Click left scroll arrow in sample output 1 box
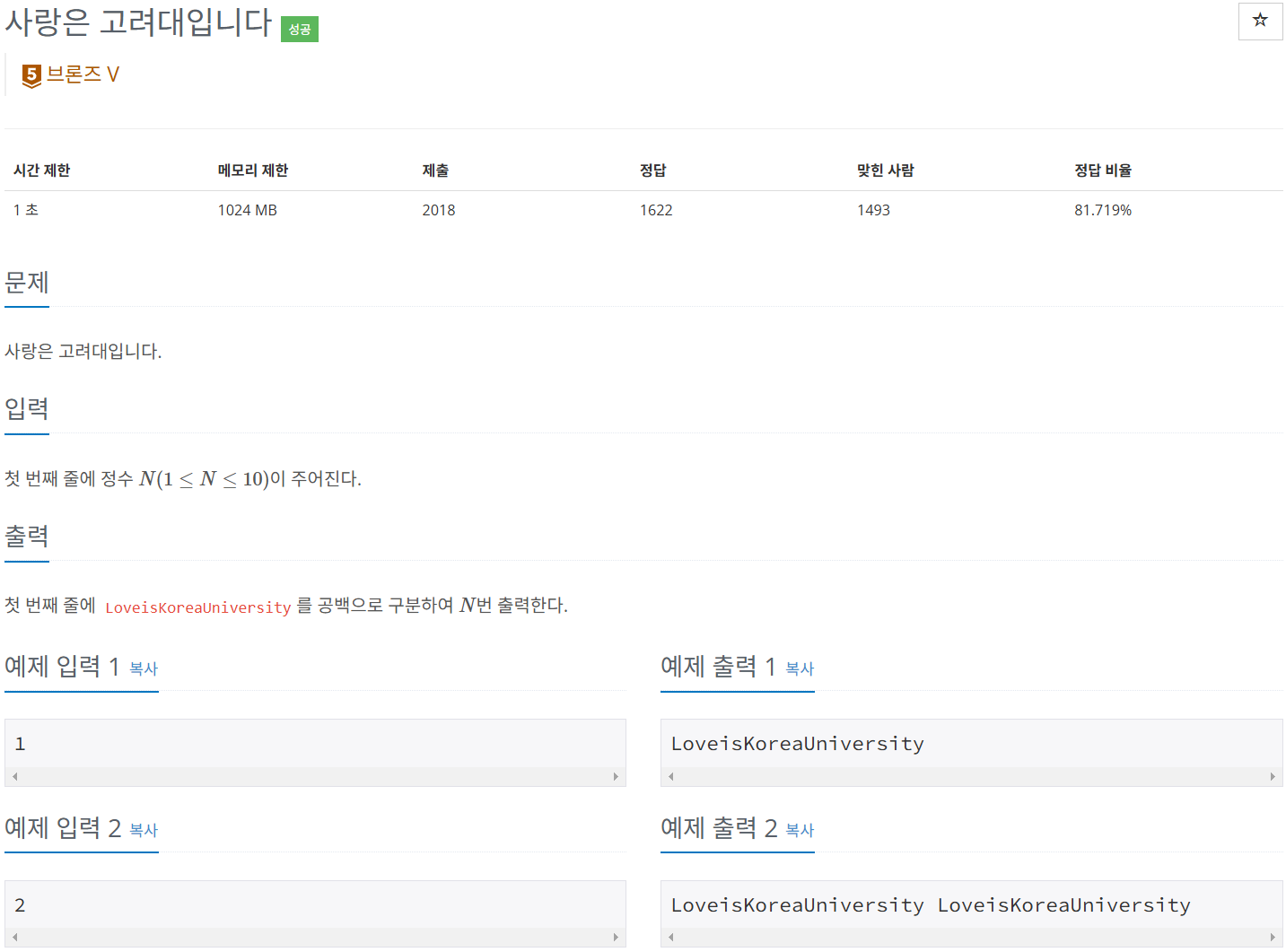This screenshot has height=952, width=1286. click(x=671, y=776)
